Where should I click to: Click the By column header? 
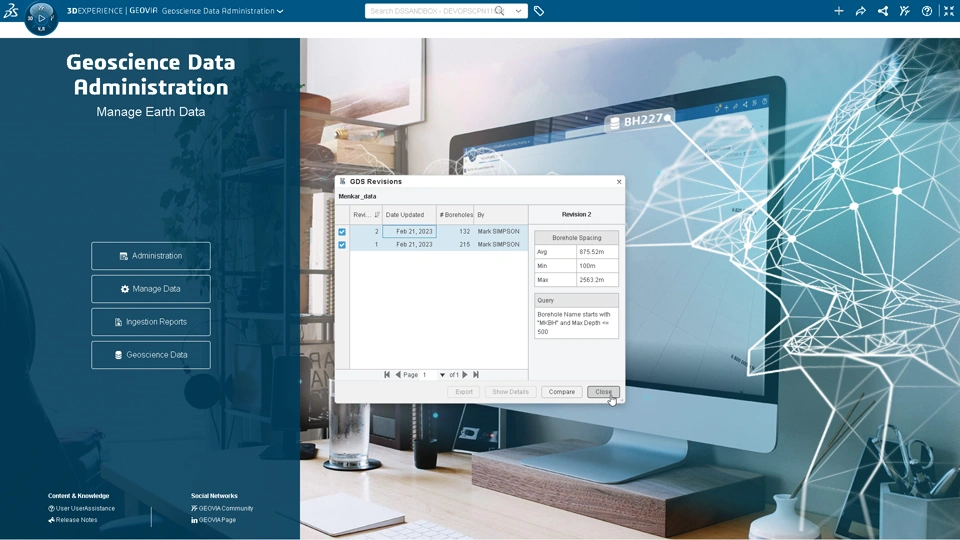(x=501, y=215)
